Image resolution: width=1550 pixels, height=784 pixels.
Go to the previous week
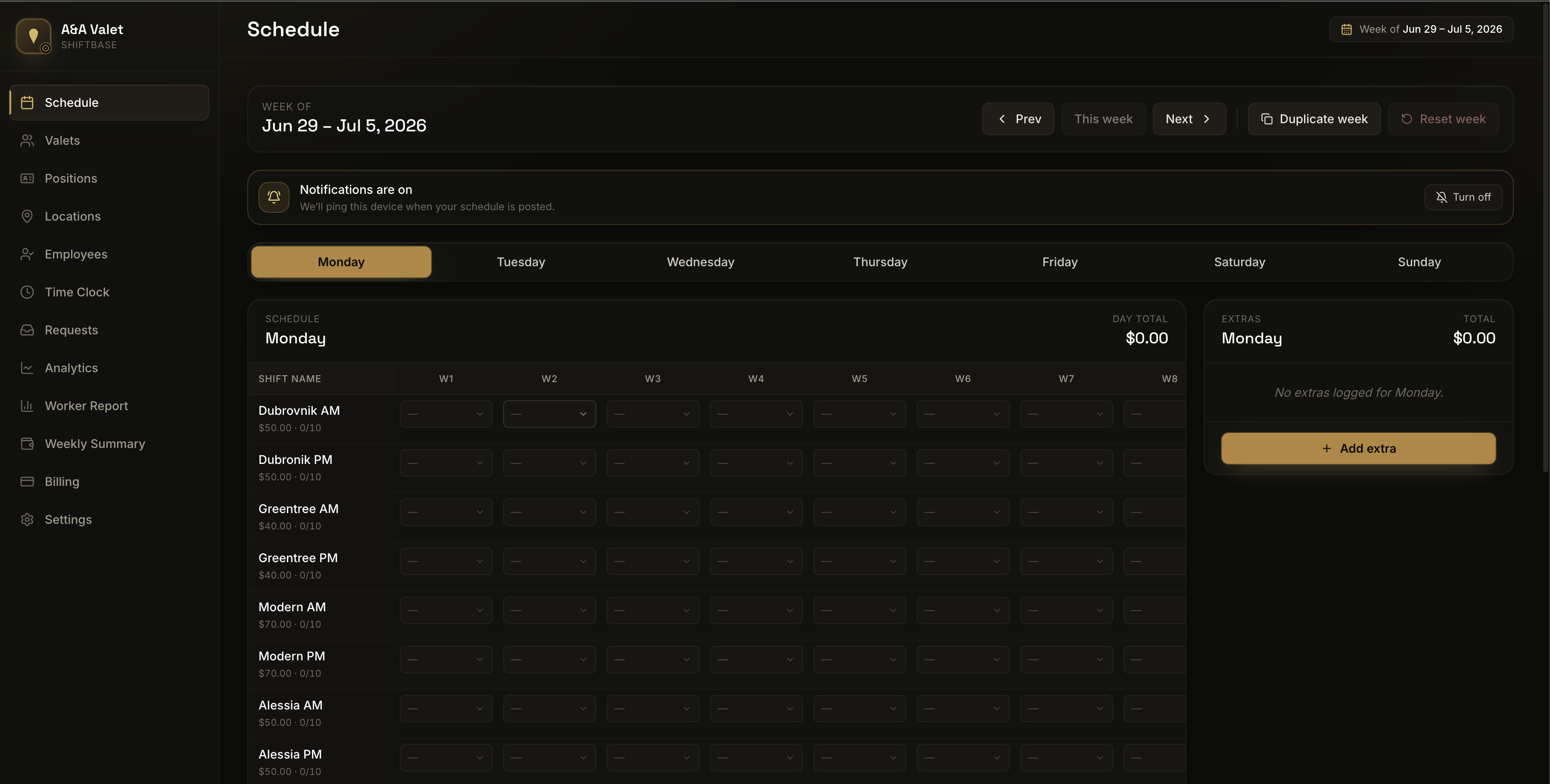coord(1018,119)
